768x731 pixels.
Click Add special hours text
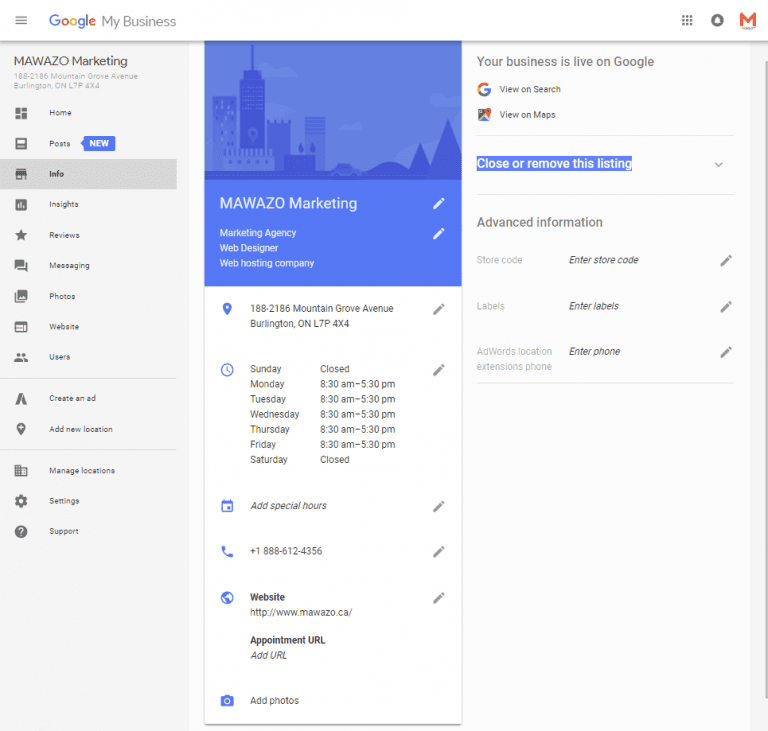(x=288, y=506)
